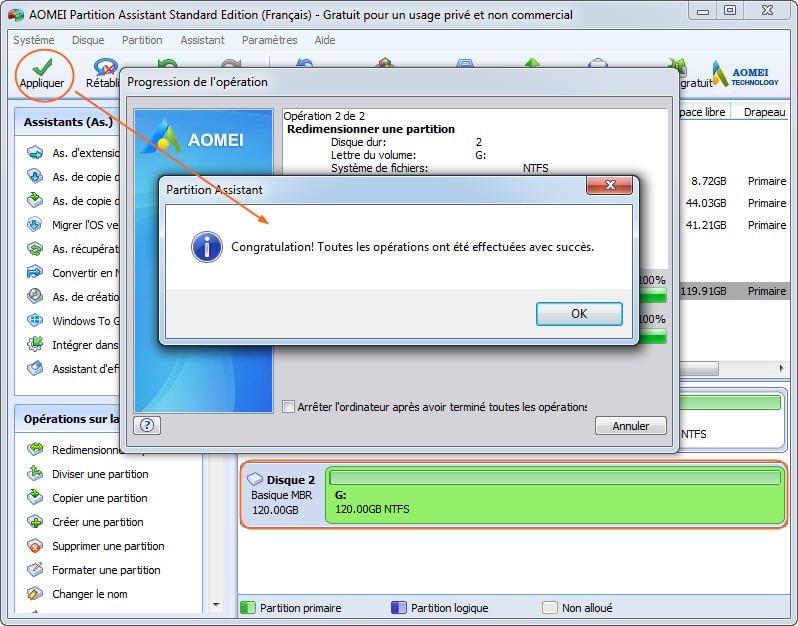Click the Copier une partition icon
This screenshot has height=626, width=798.
point(35,497)
